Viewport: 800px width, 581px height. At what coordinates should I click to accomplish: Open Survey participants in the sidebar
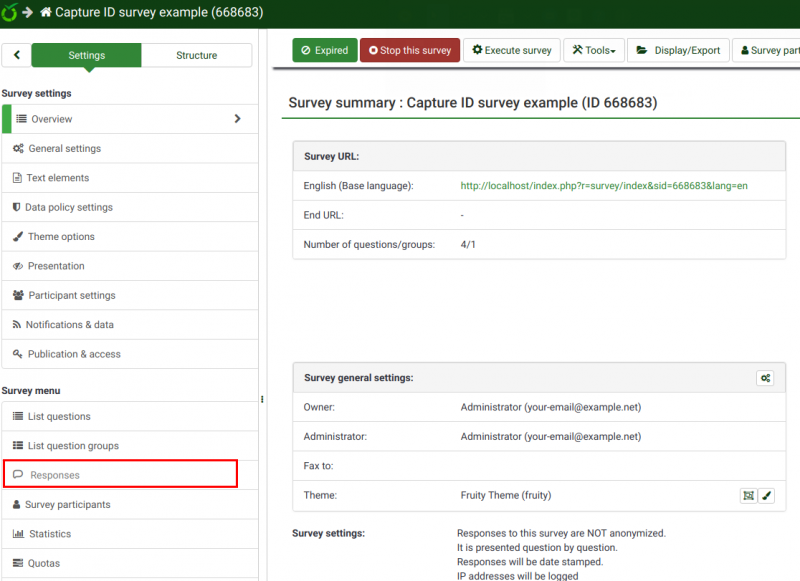tap(67, 505)
